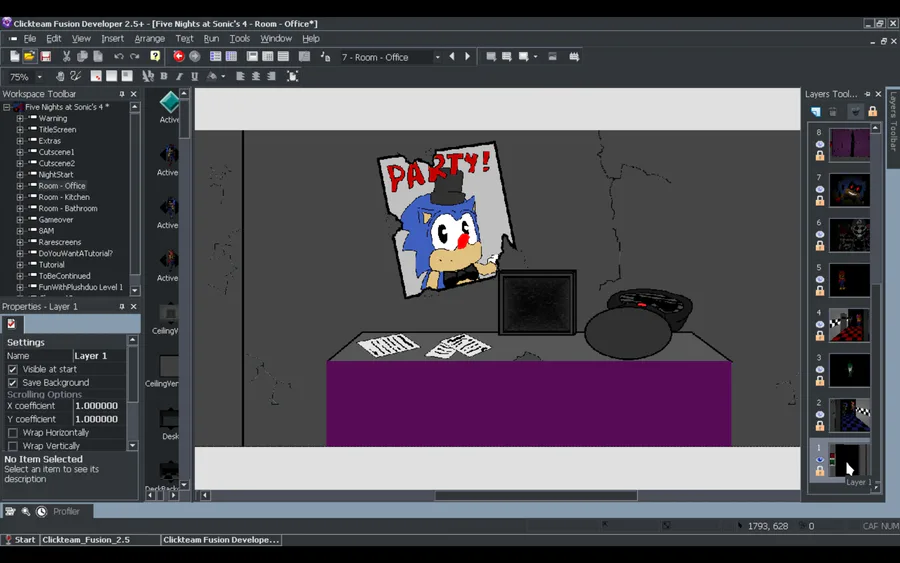Viewport: 900px width, 563px height.
Task: Go to previous frame arrow
Action: click(452, 56)
